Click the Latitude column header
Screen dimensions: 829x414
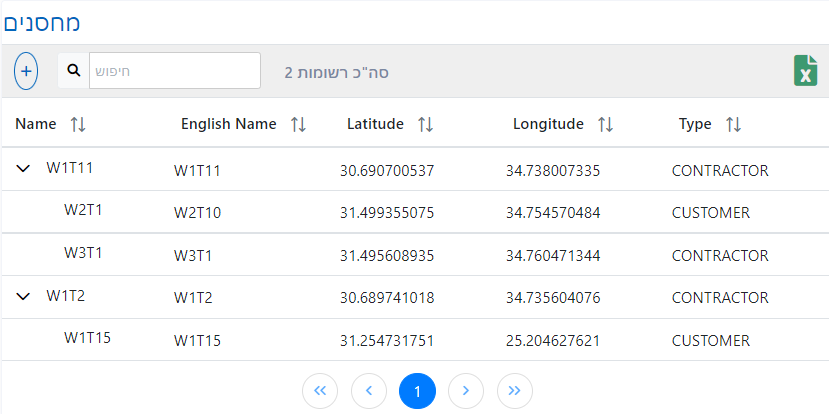[375, 125]
